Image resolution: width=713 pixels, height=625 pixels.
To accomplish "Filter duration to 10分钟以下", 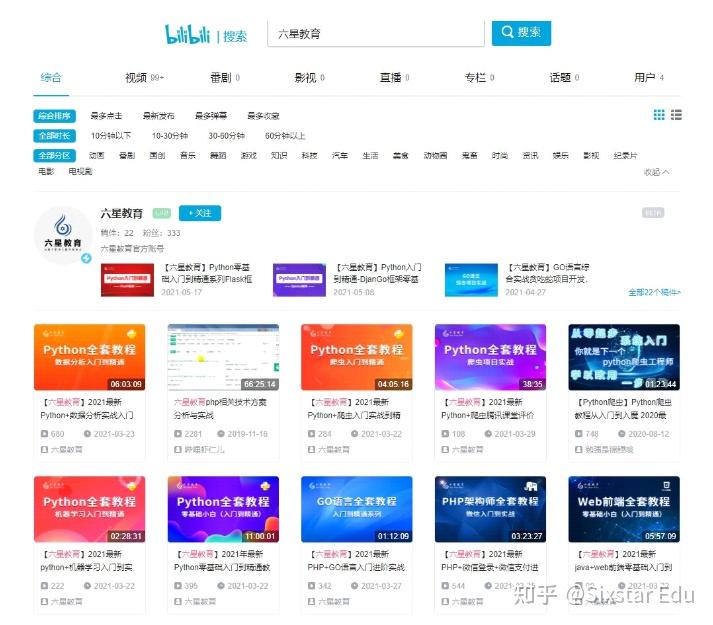I will coord(110,136).
